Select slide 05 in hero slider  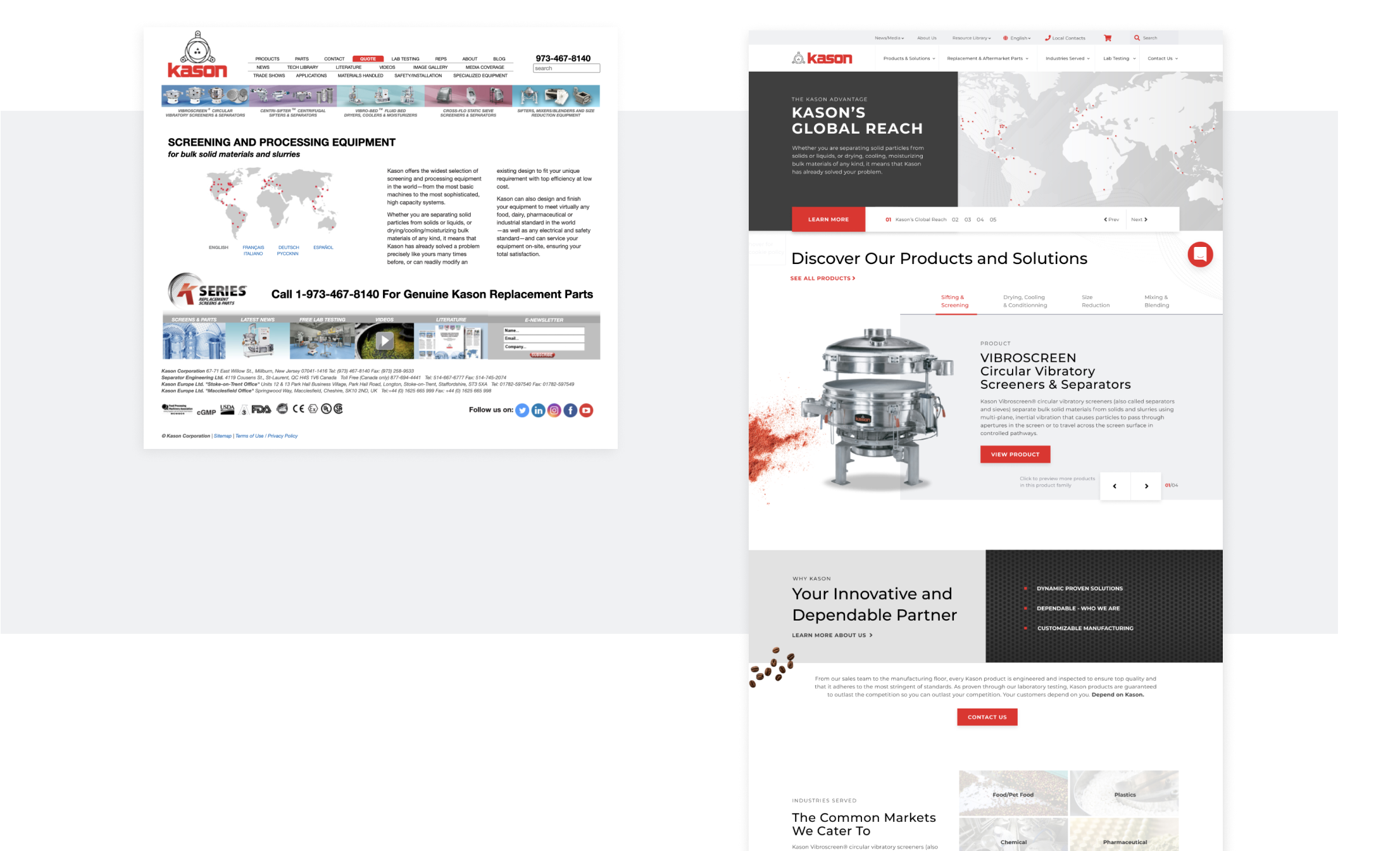(x=993, y=220)
